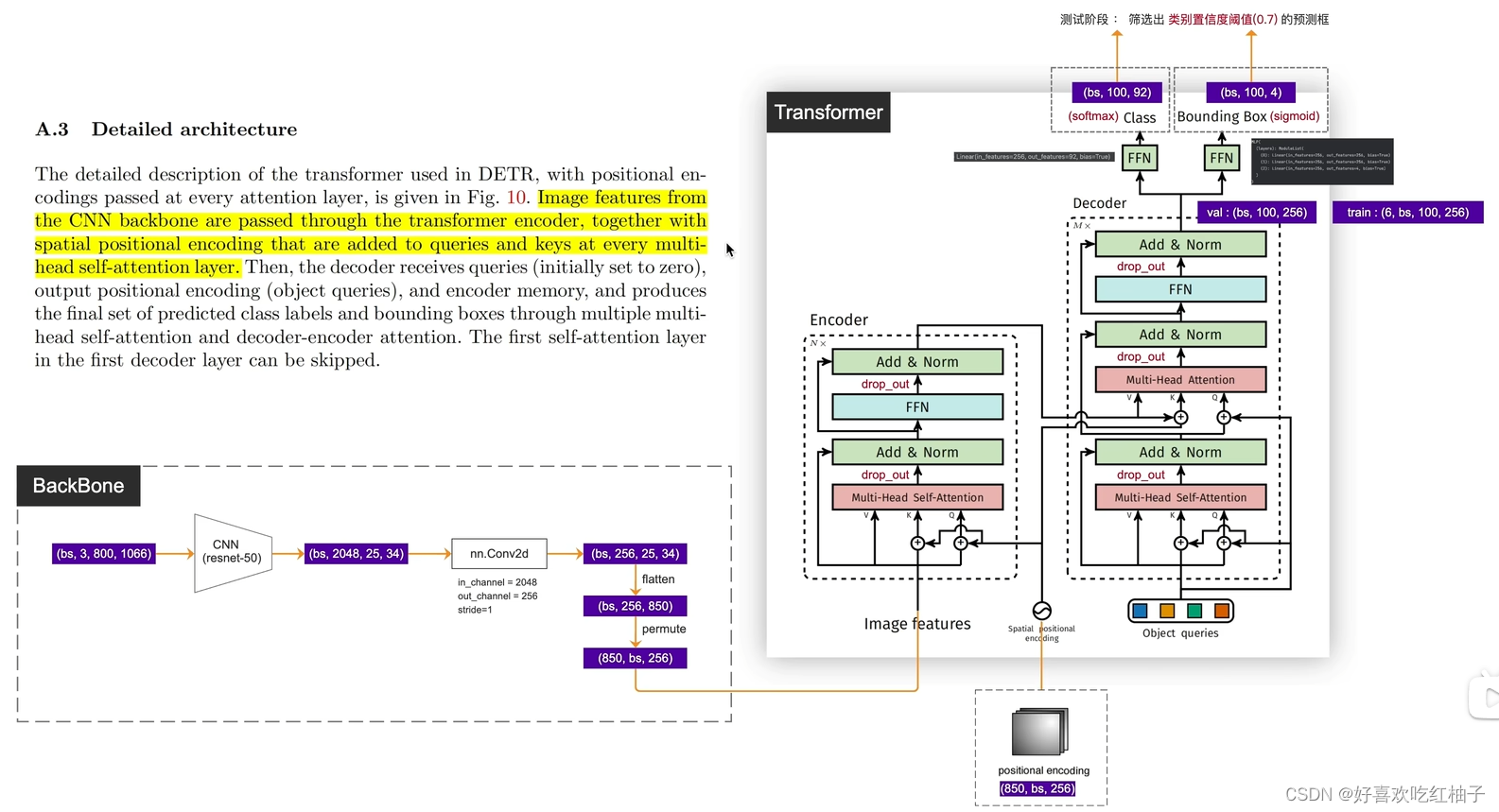Select the (bs, 2048, 25, 34) shape box
Viewport: 1499px width, 812px height.
tap(357, 553)
